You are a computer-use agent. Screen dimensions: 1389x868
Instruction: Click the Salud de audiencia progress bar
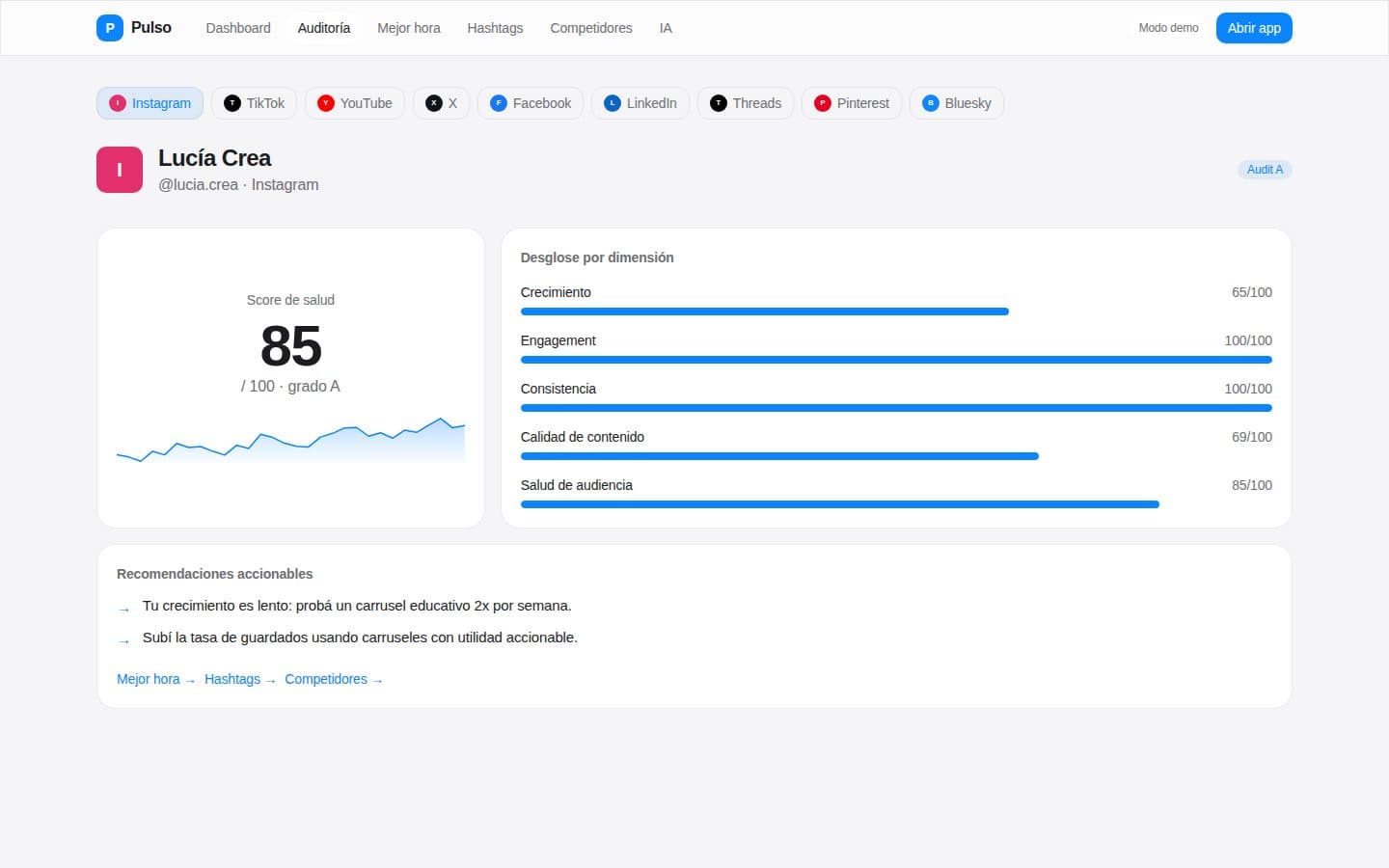point(896,504)
